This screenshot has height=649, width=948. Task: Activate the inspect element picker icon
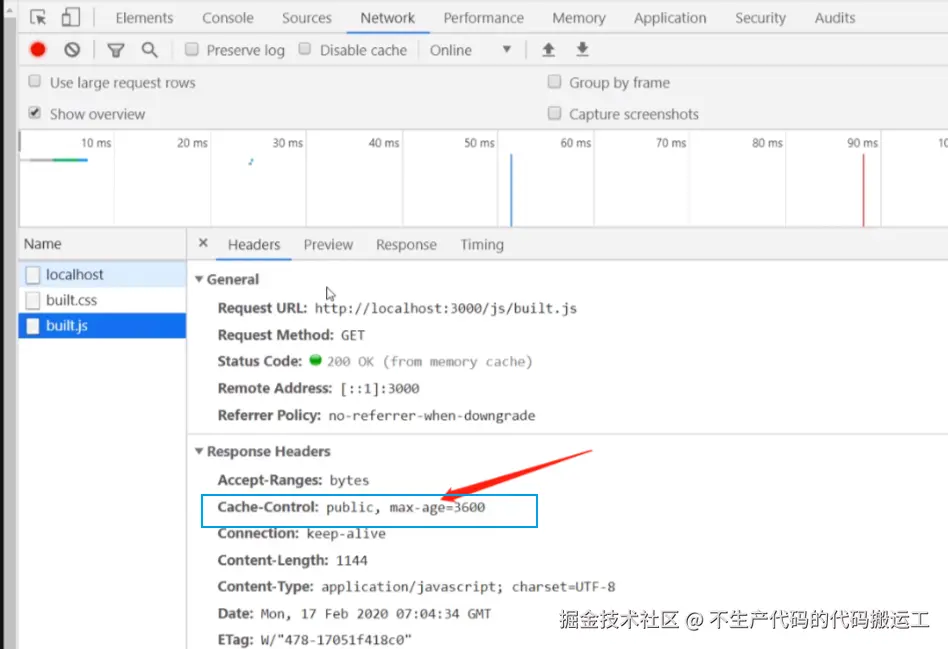[x=38, y=18]
